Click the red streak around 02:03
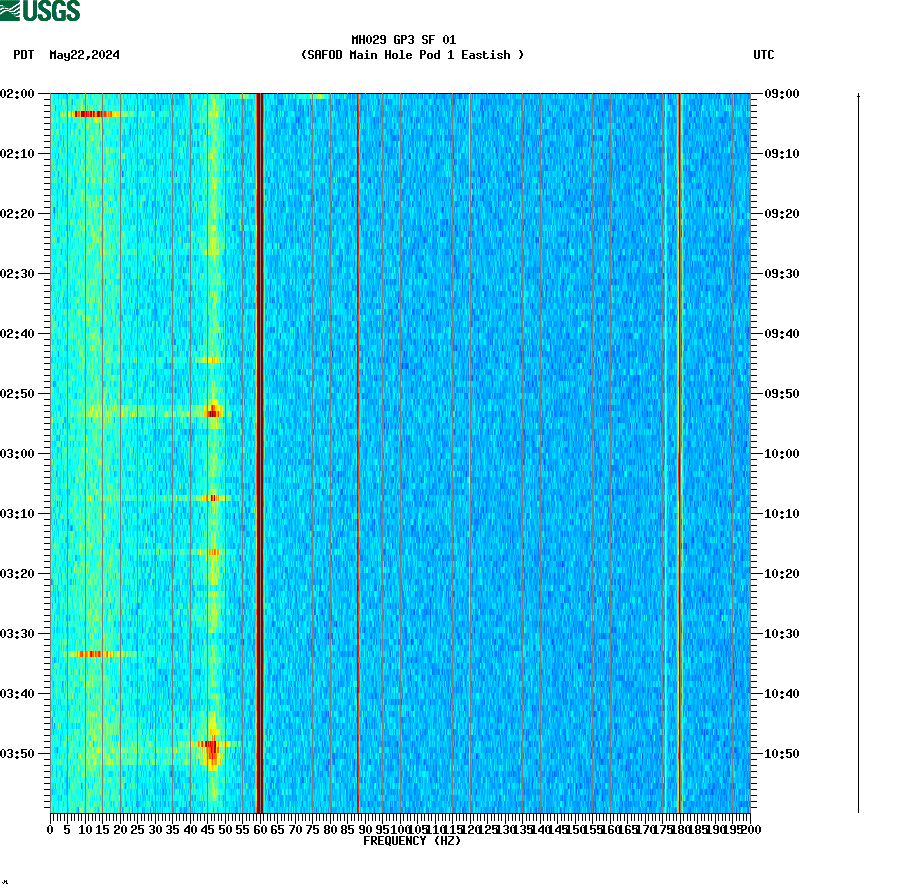This screenshot has width=902, height=893. [x=95, y=113]
